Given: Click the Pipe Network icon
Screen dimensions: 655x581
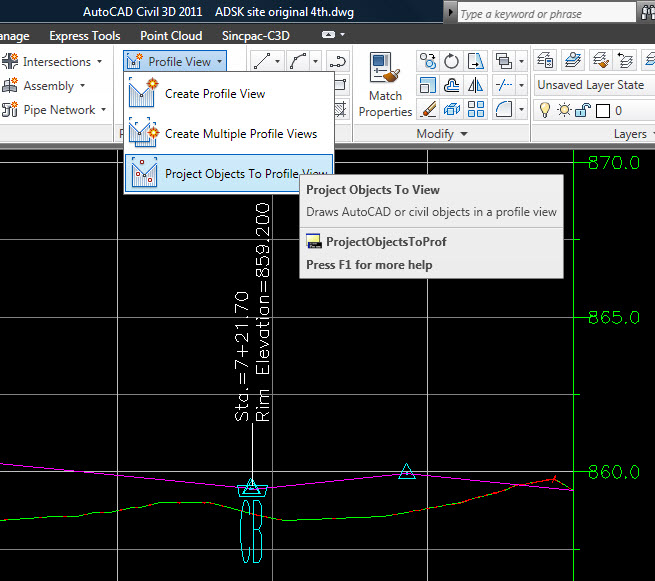Looking at the screenshot, I should coord(10,110).
